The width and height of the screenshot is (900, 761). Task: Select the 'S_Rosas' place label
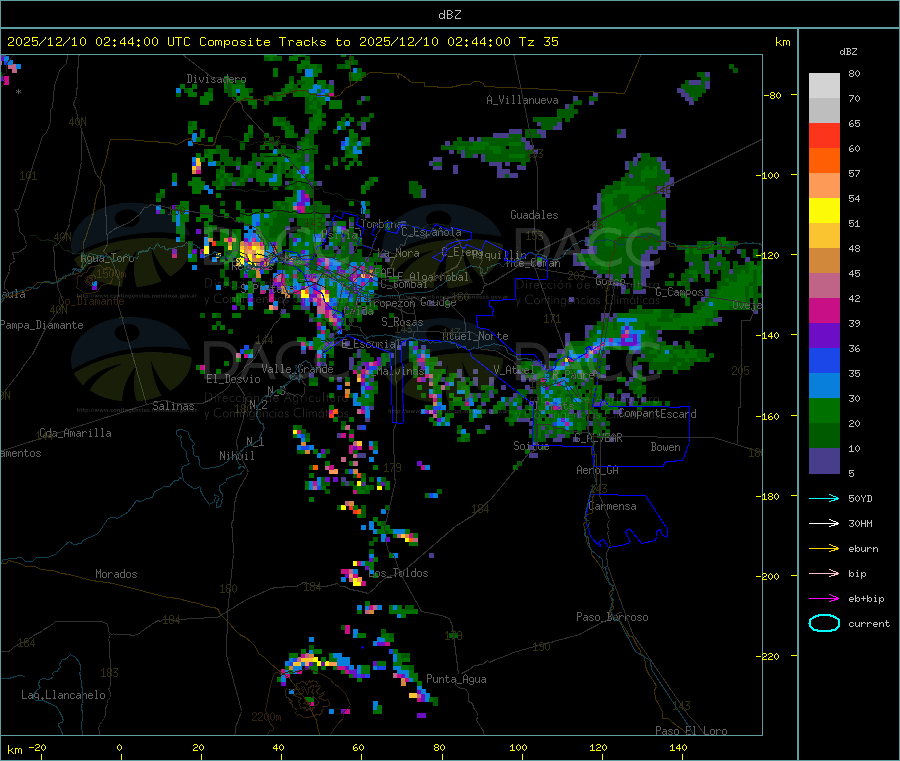coord(402,322)
